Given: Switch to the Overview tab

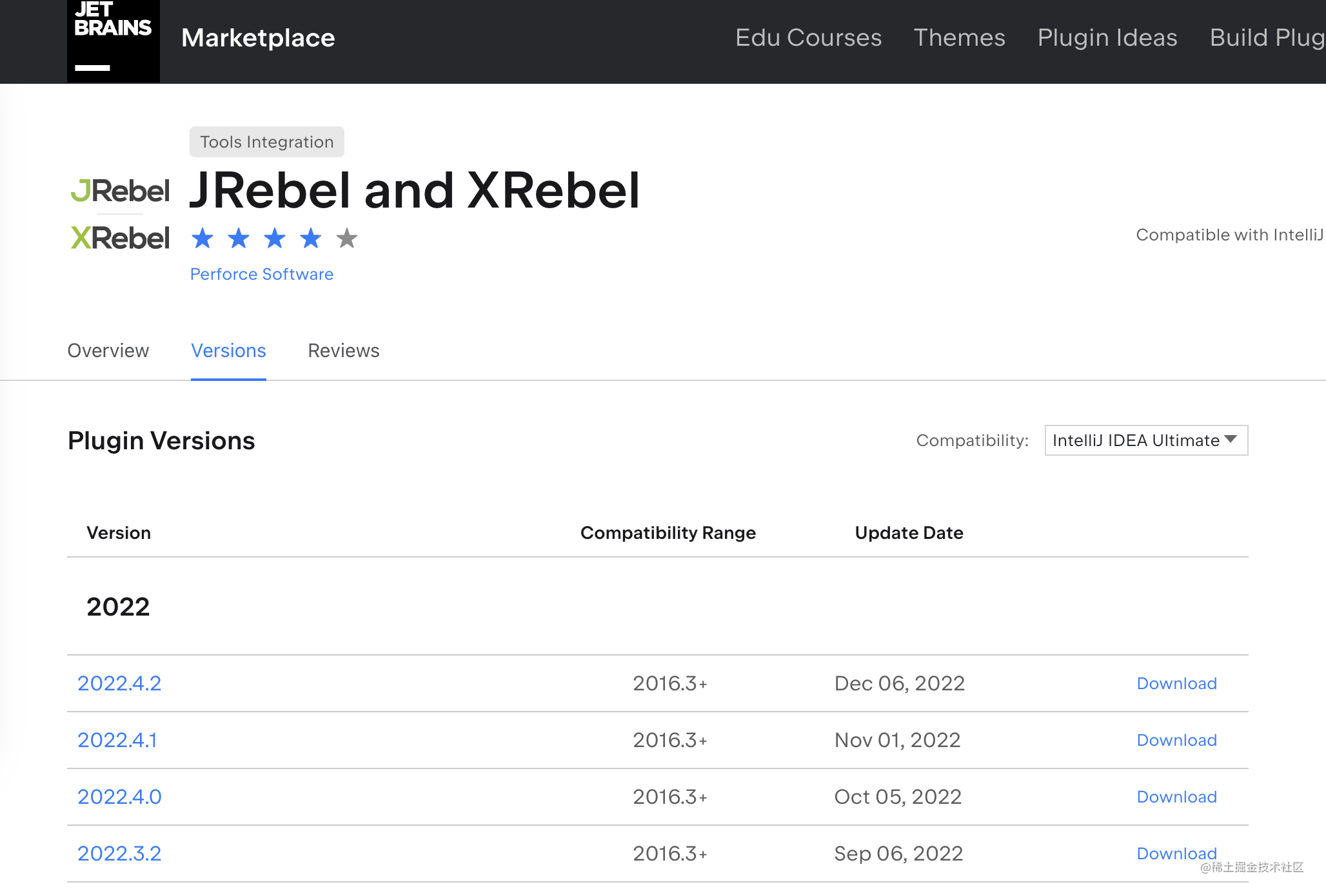Looking at the screenshot, I should tap(108, 351).
